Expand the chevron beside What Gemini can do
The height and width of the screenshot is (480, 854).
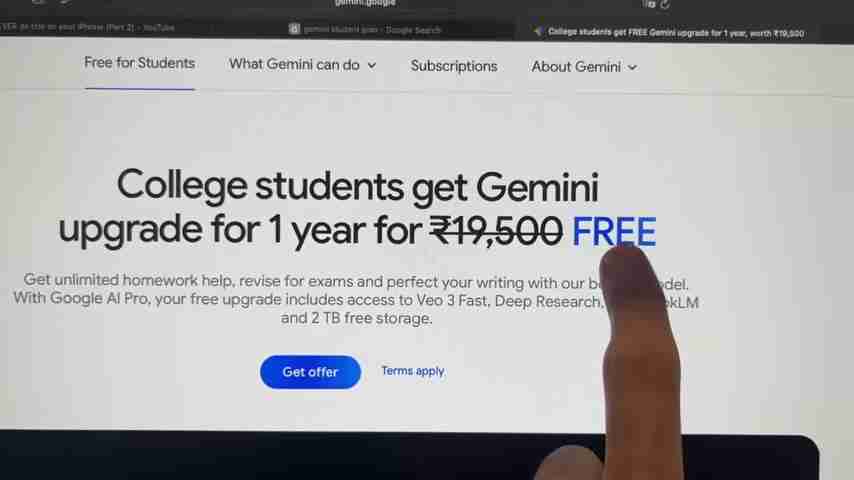[371, 65]
